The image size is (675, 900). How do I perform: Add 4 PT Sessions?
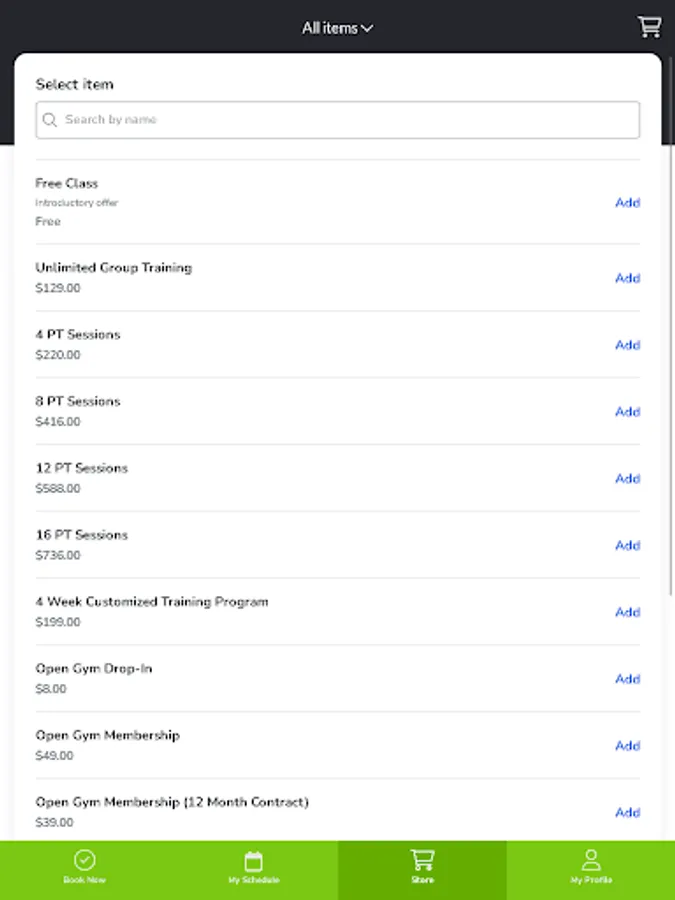627,345
